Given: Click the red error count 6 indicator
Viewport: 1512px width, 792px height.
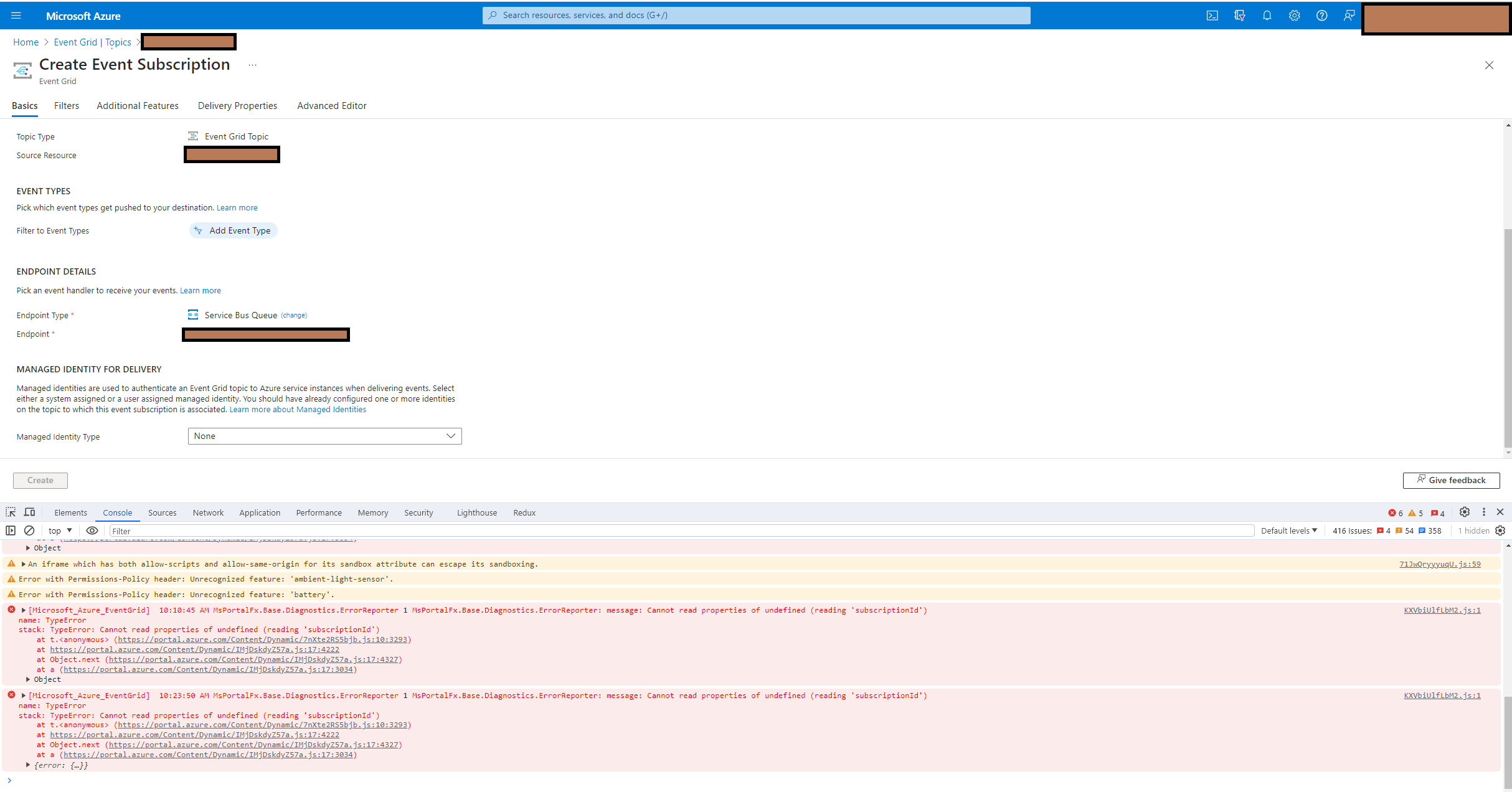Looking at the screenshot, I should point(1396,513).
